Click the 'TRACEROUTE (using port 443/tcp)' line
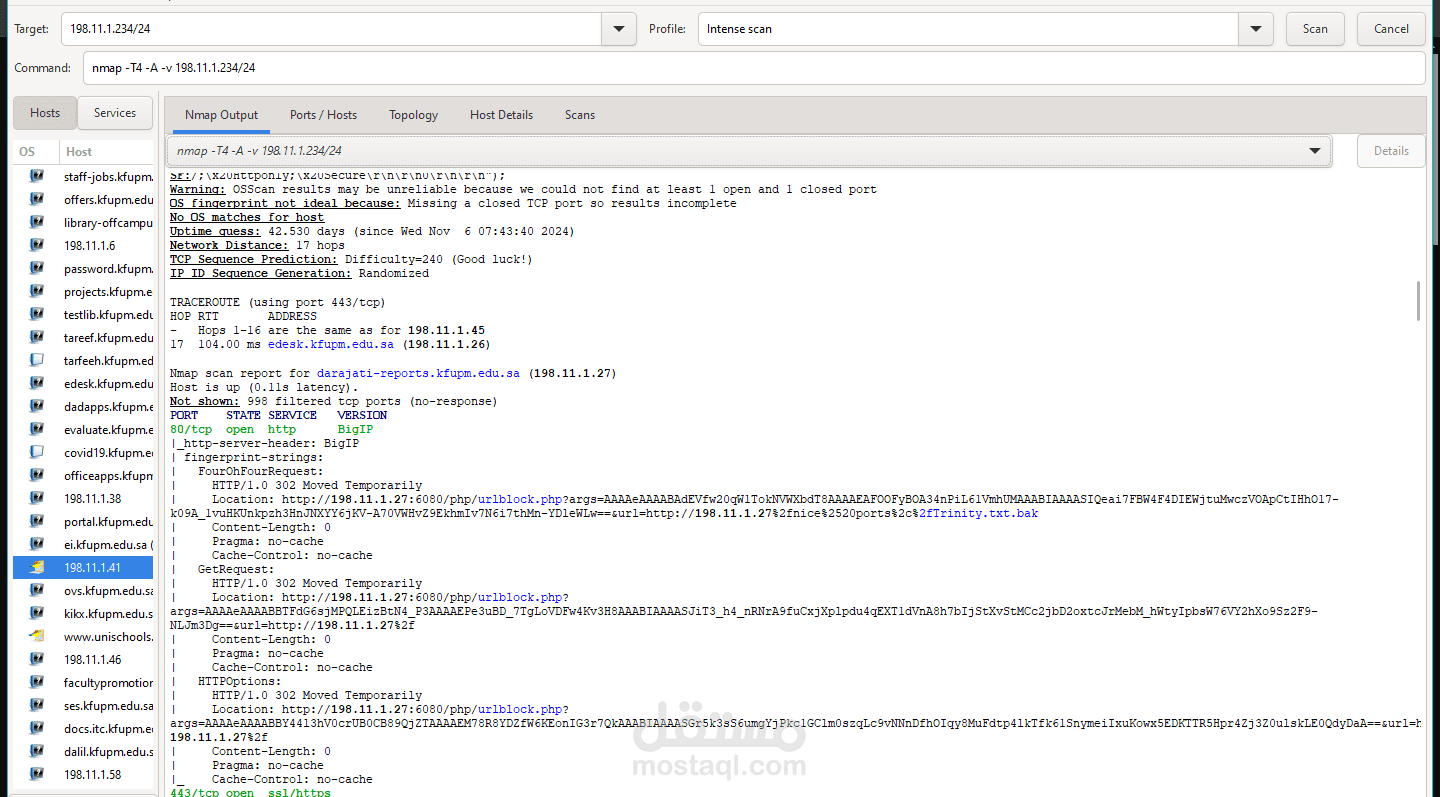 pyautogui.click(x=277, y=302)
